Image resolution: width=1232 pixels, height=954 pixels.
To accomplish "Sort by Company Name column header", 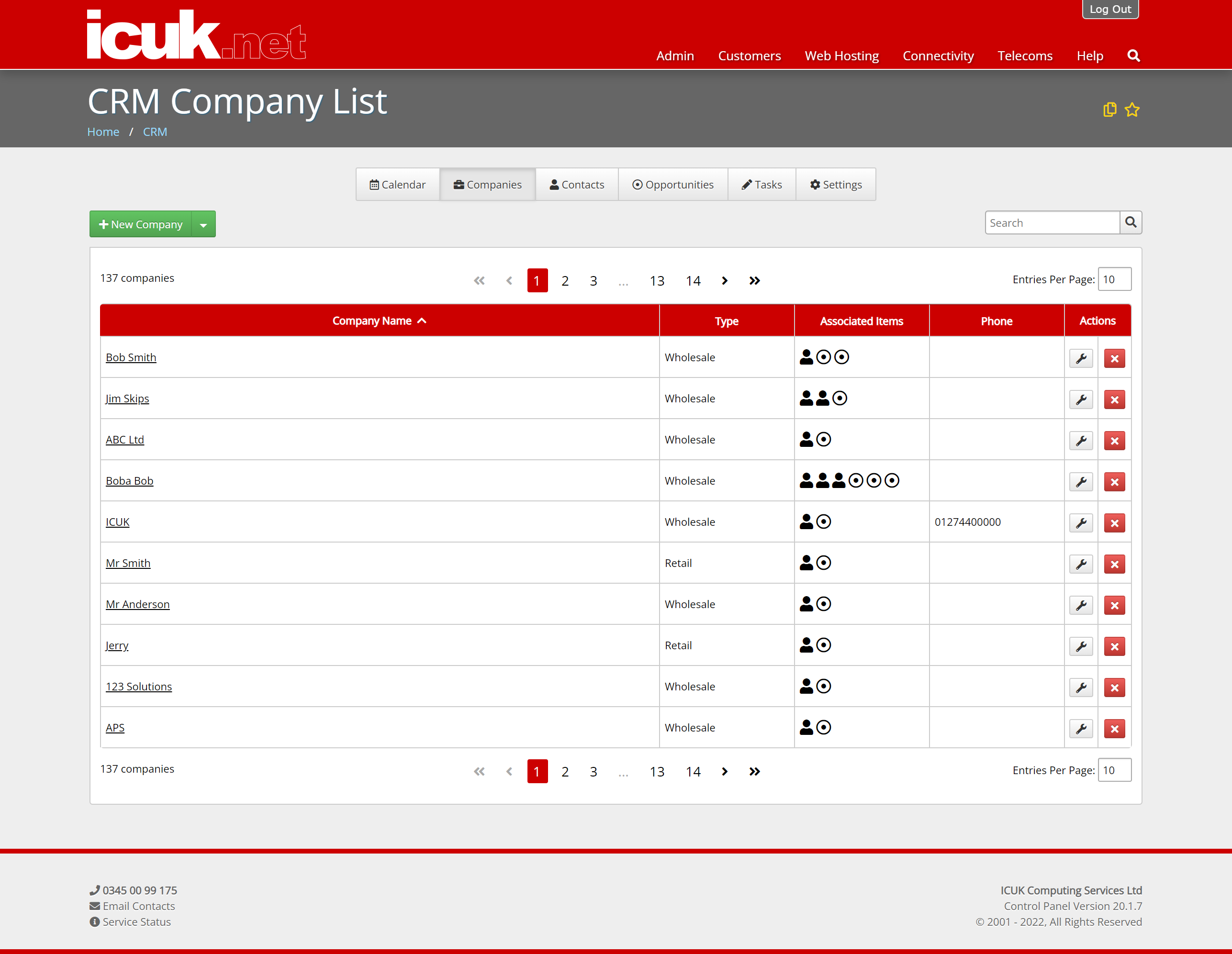I will point(379,321).
